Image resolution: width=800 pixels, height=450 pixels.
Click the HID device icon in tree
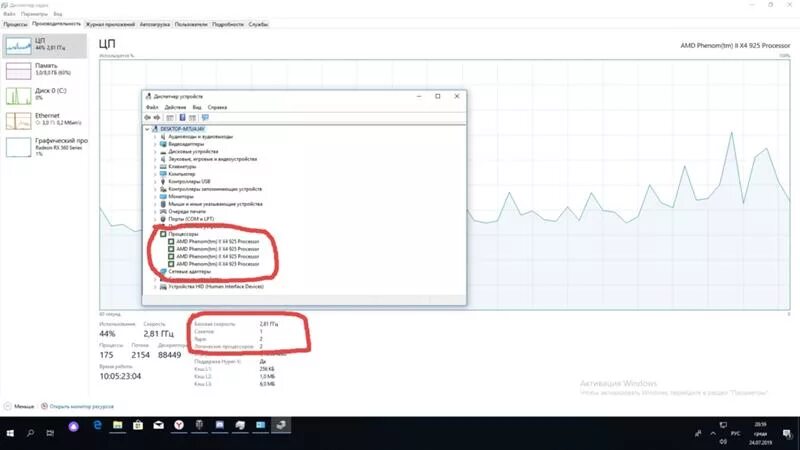[x=163, y=287]
